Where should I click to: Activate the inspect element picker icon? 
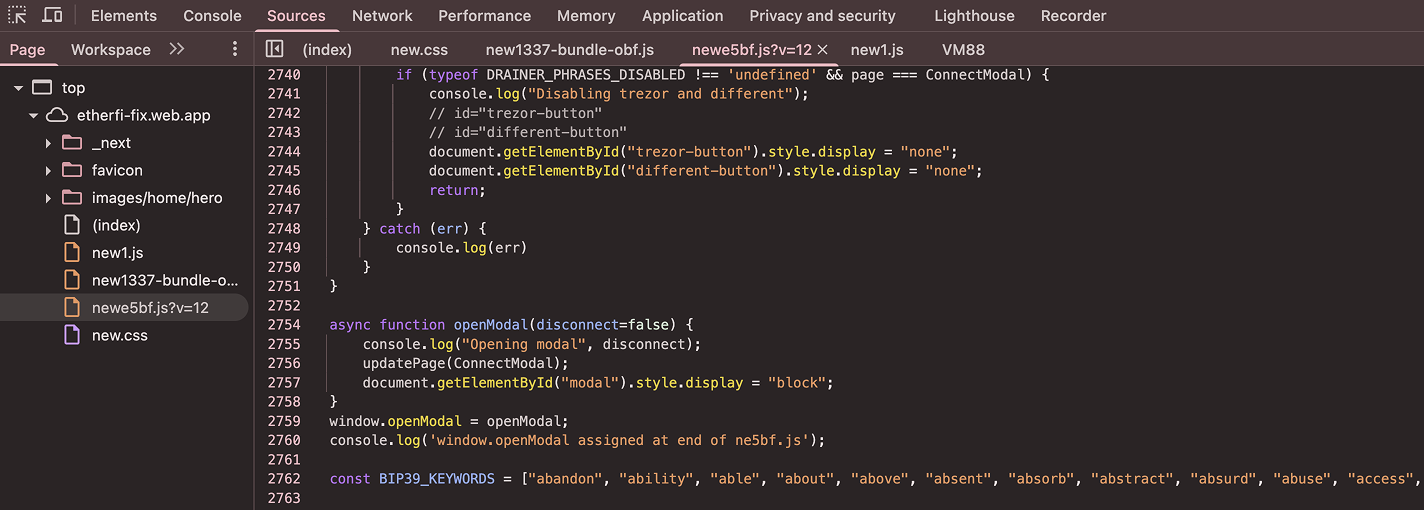point(17,16)
